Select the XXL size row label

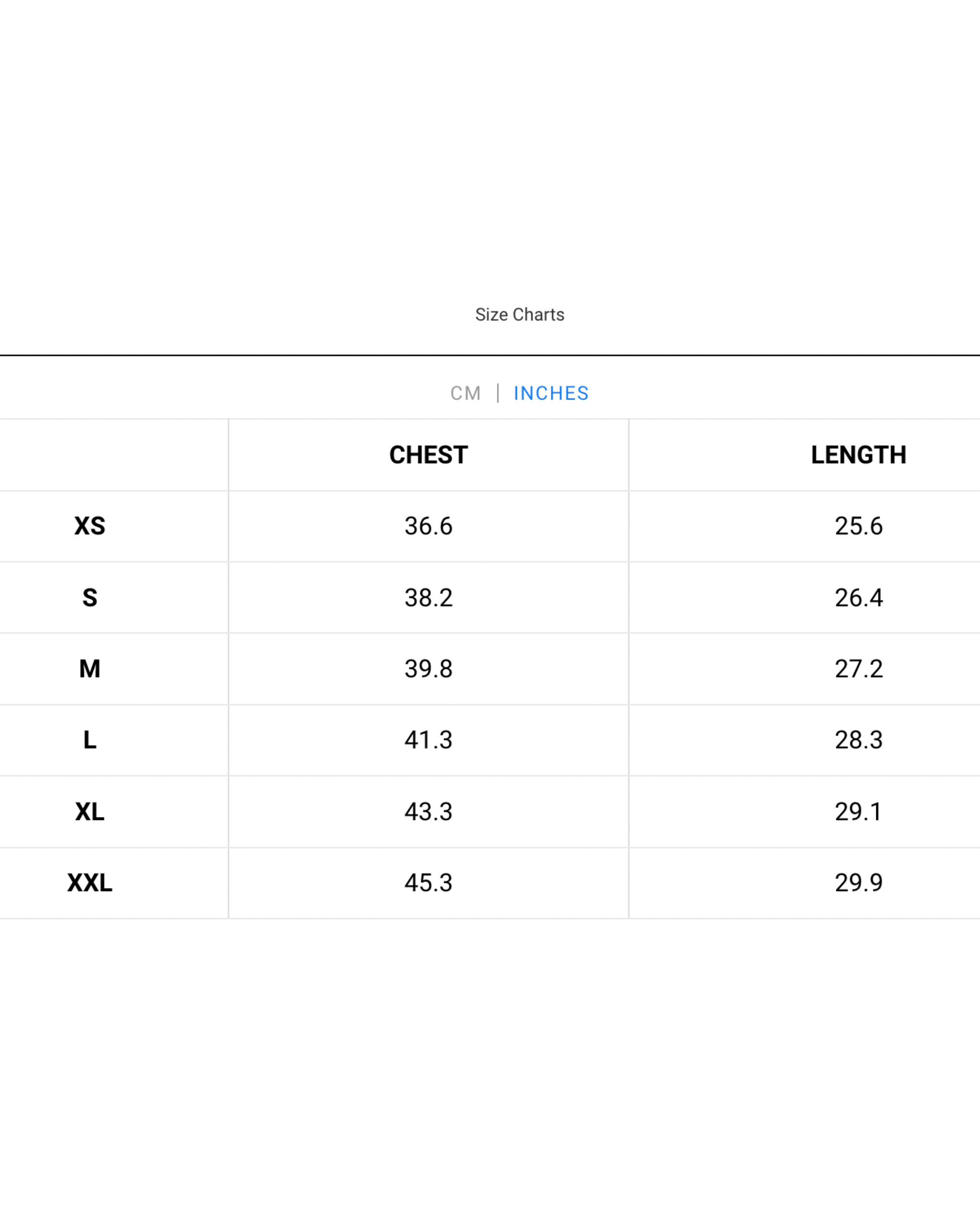[90, 882]
